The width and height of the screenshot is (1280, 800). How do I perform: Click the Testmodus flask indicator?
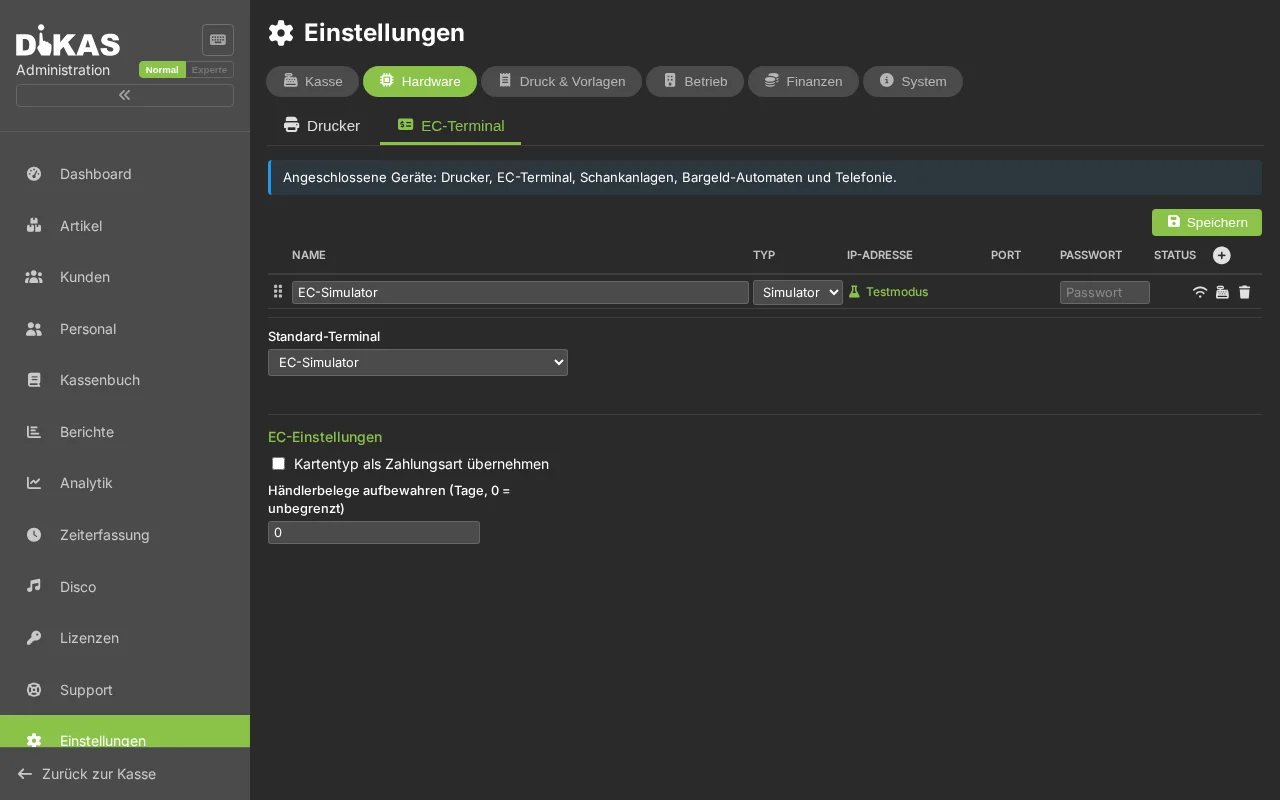(x=888, y=292)
